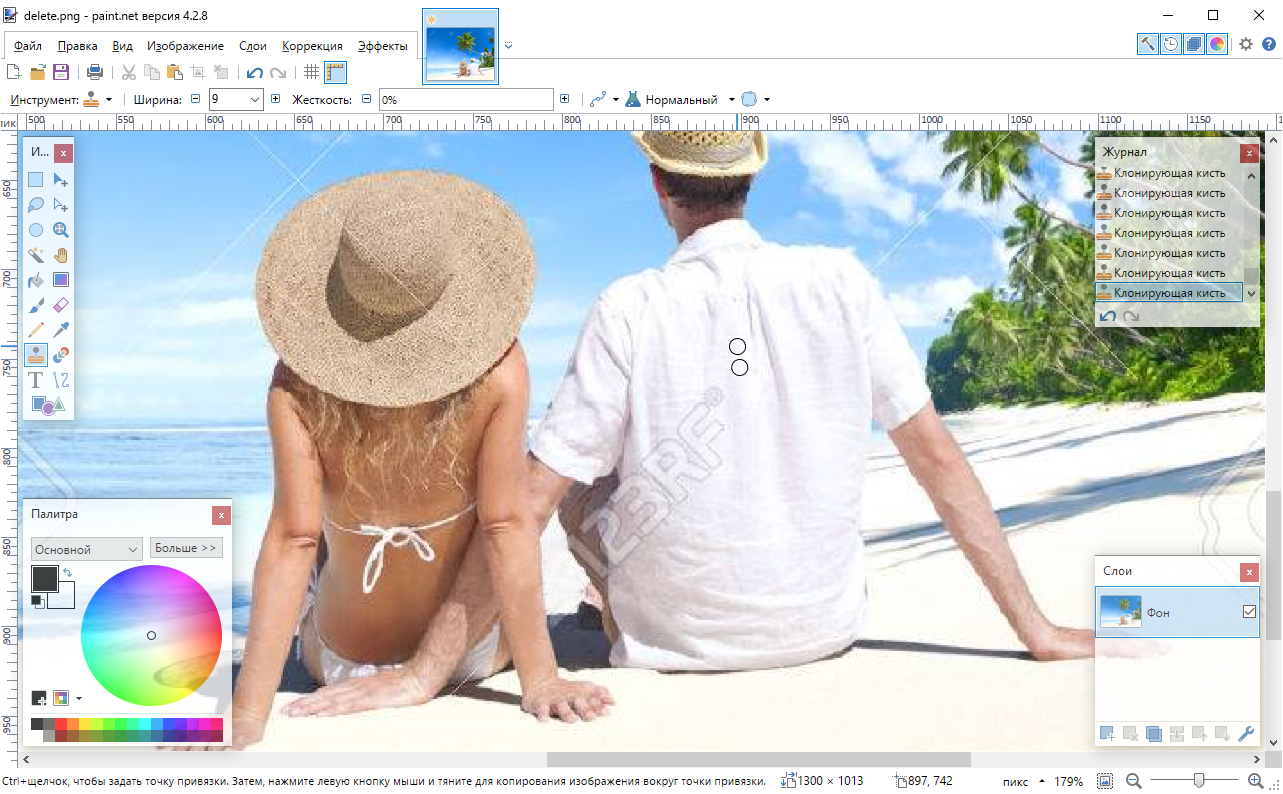Adjust the zoom slider in status bar
The image size is (1283, 794).
(1199, 780)
